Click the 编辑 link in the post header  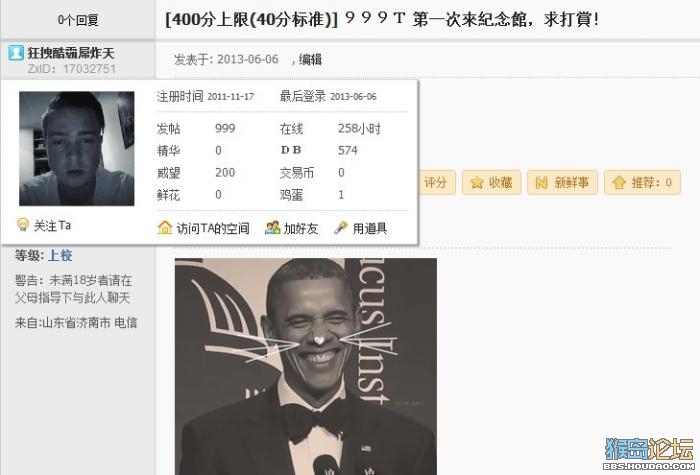tap(310, 59)
